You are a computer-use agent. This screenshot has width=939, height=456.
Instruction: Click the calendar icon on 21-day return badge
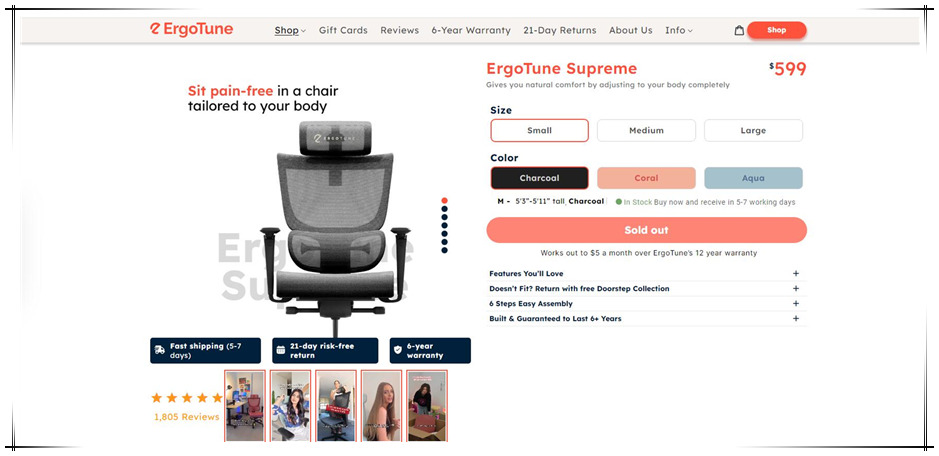[280, 350]
